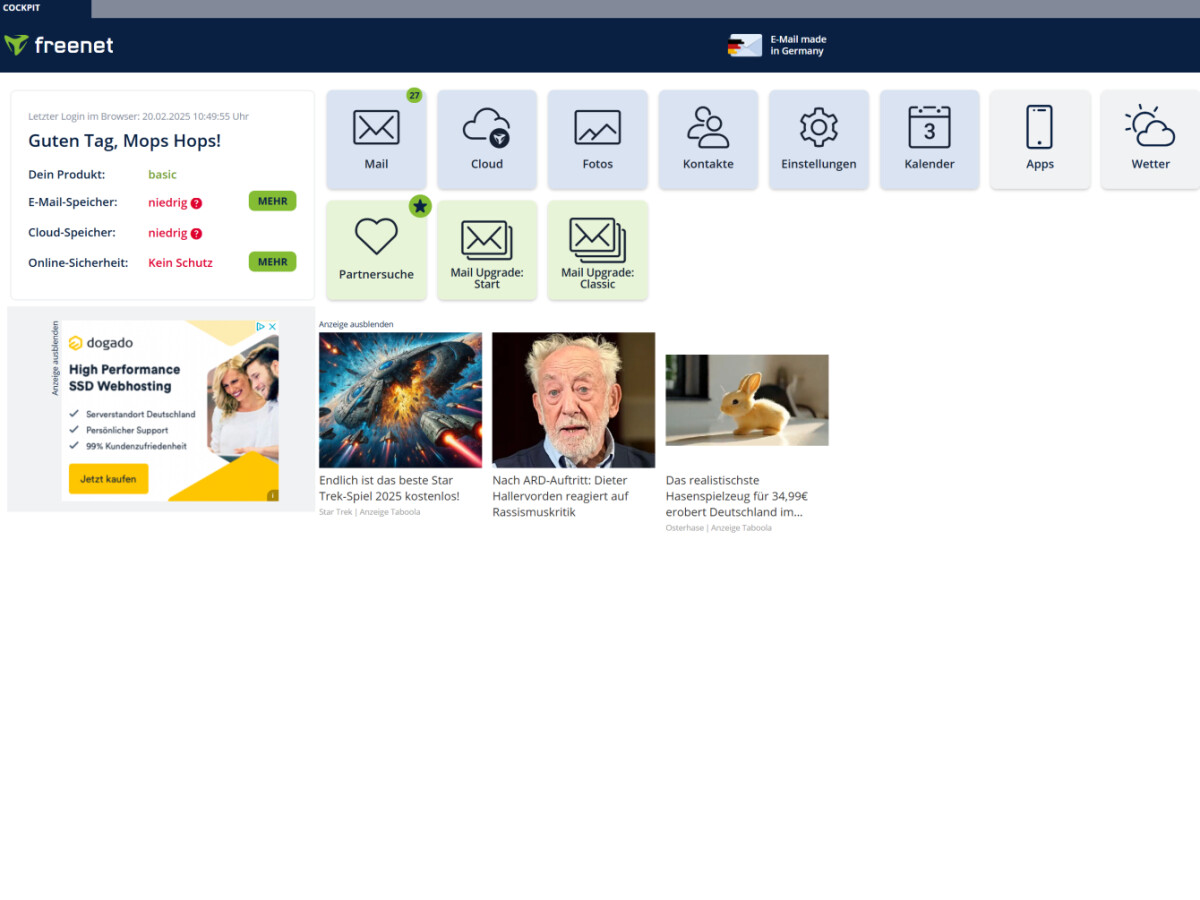1200x900 pixels.
Task: Select the Mail Upgrade: Classic tile
Action: pos(597,249)
